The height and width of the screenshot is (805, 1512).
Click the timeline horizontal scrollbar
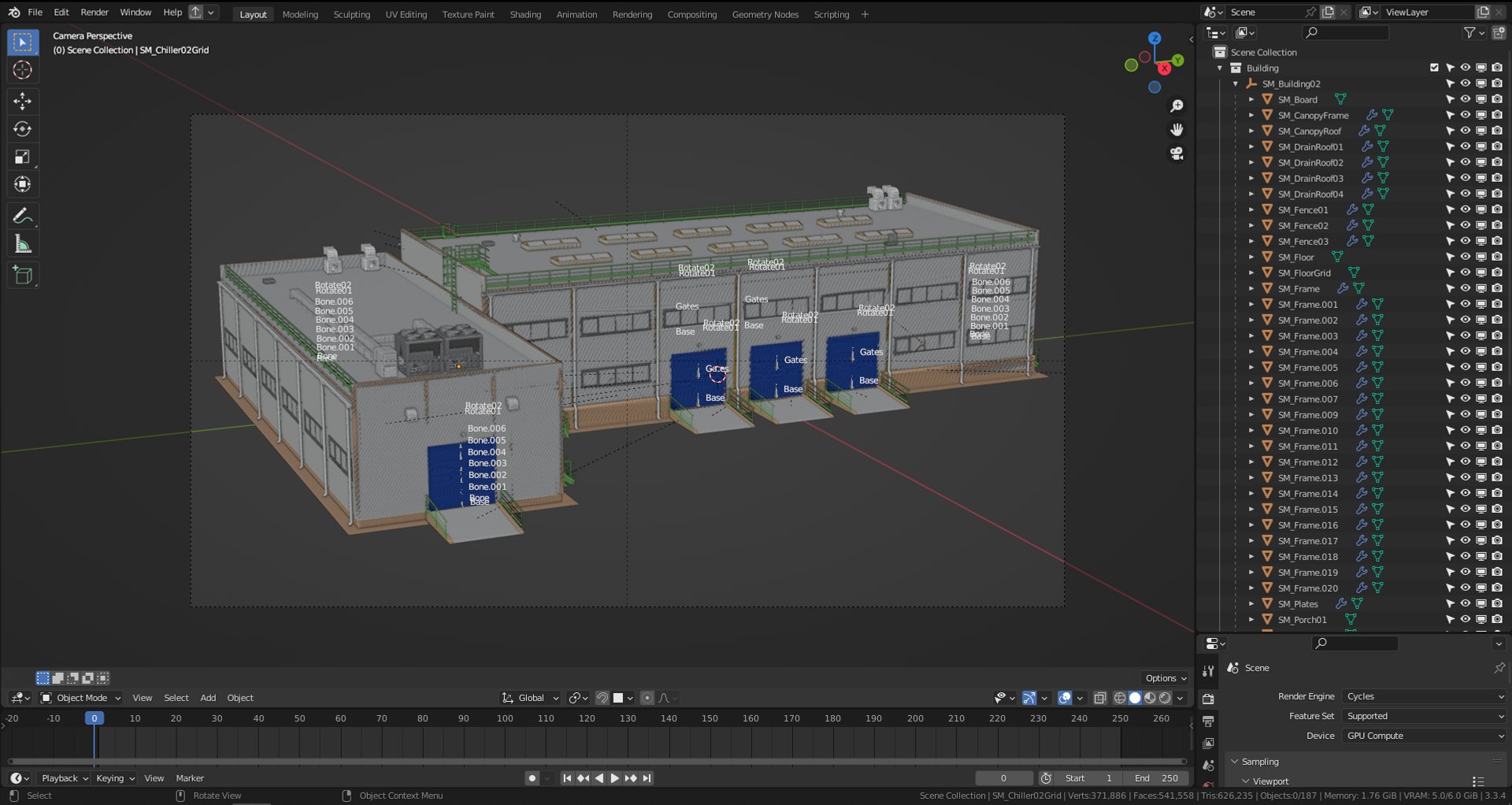tap(597, 762)
